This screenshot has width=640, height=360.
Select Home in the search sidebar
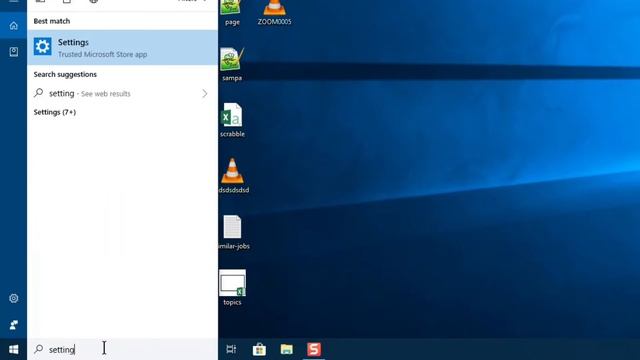[x=13, y=26]
